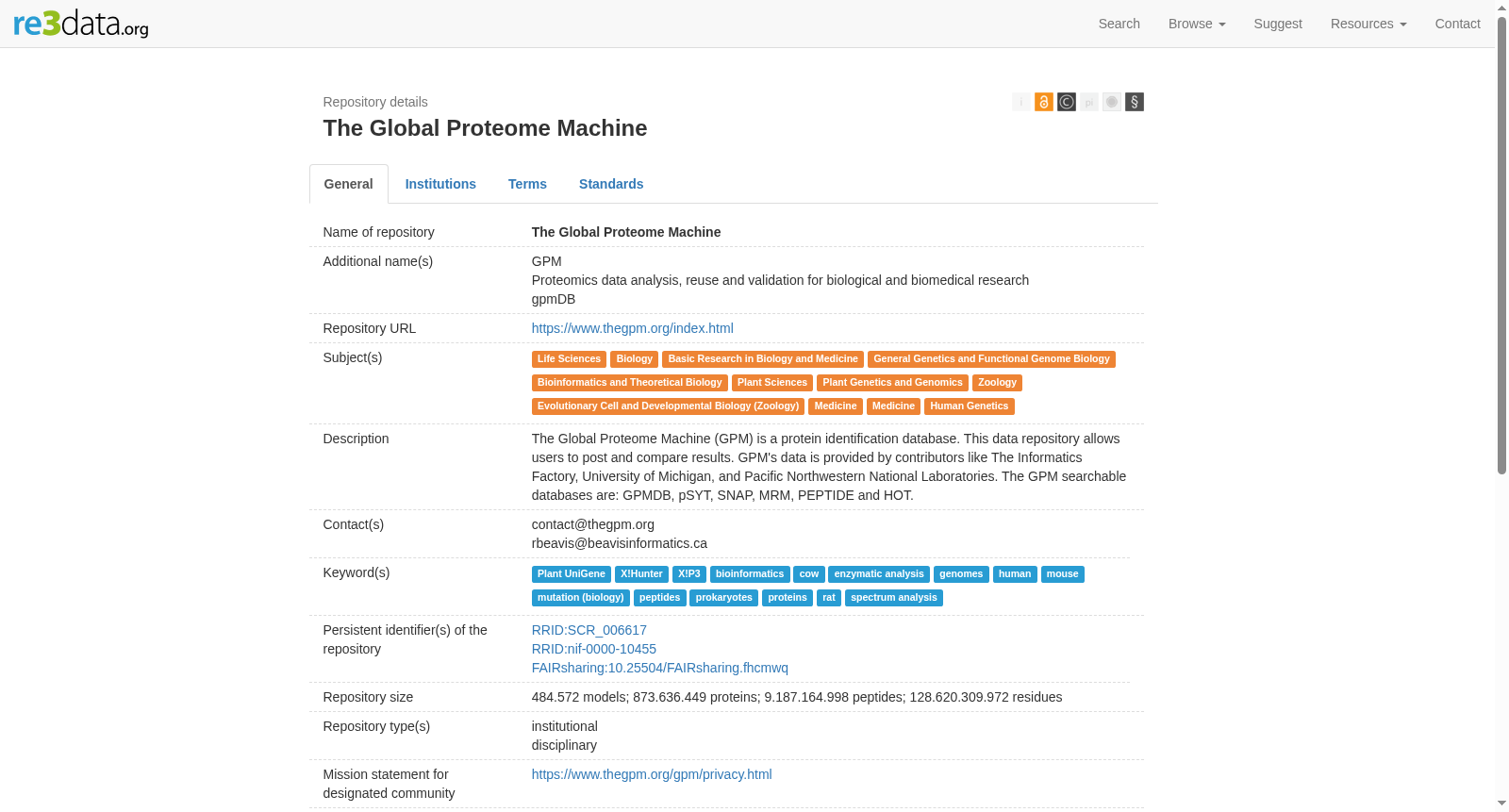Click the re3data.org logo
Screen dimensions: 1509x812
[x=81, y=24]
